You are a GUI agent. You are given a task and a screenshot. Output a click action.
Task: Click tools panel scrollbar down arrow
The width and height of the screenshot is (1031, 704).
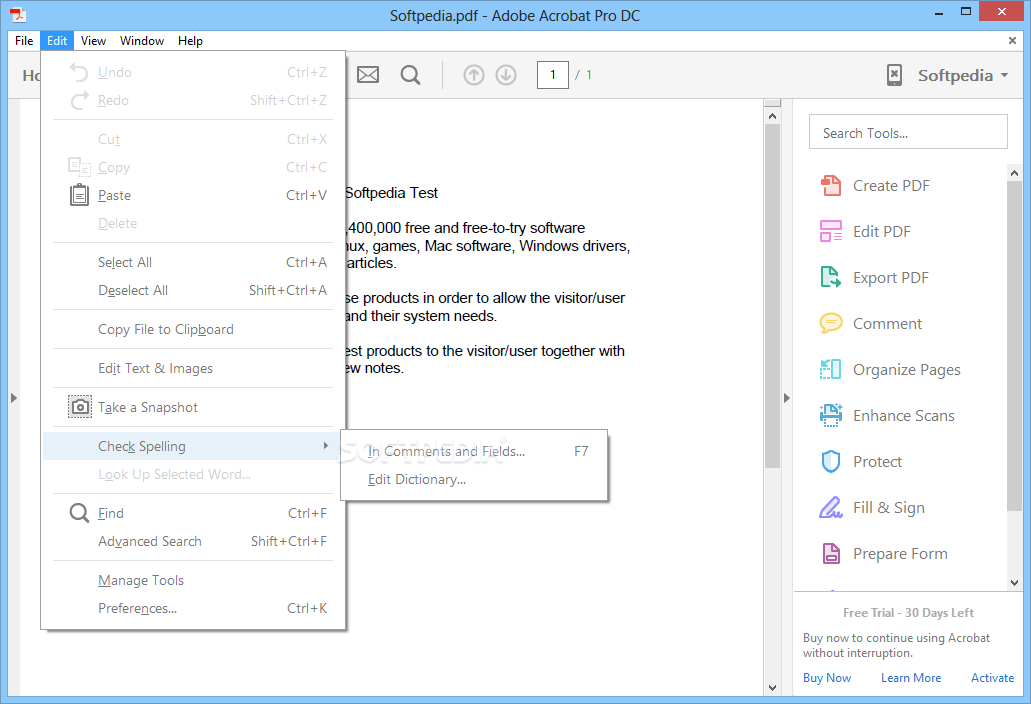1014,582
